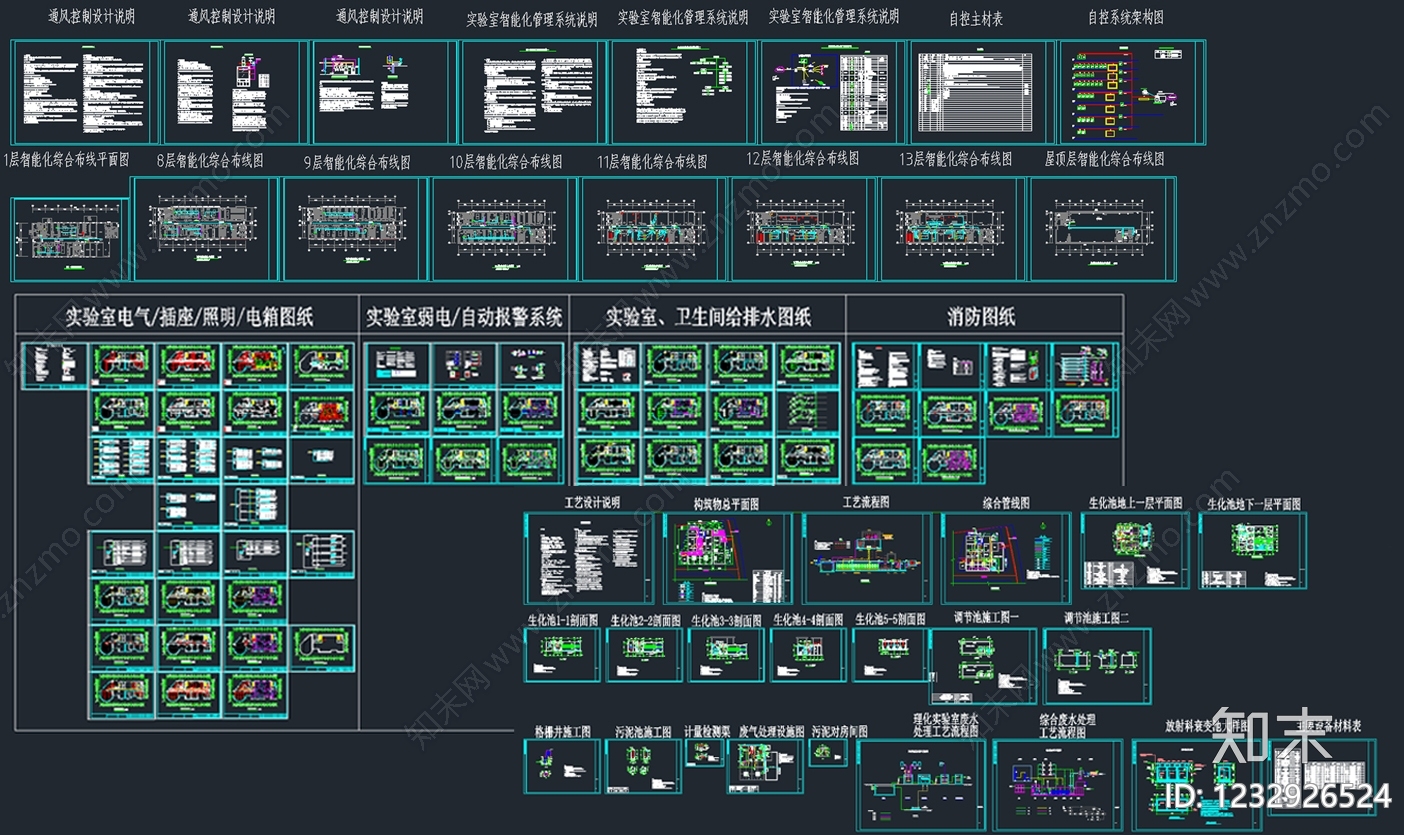Click the 生化池3-3剖面图 label

[x=727, y=620]
